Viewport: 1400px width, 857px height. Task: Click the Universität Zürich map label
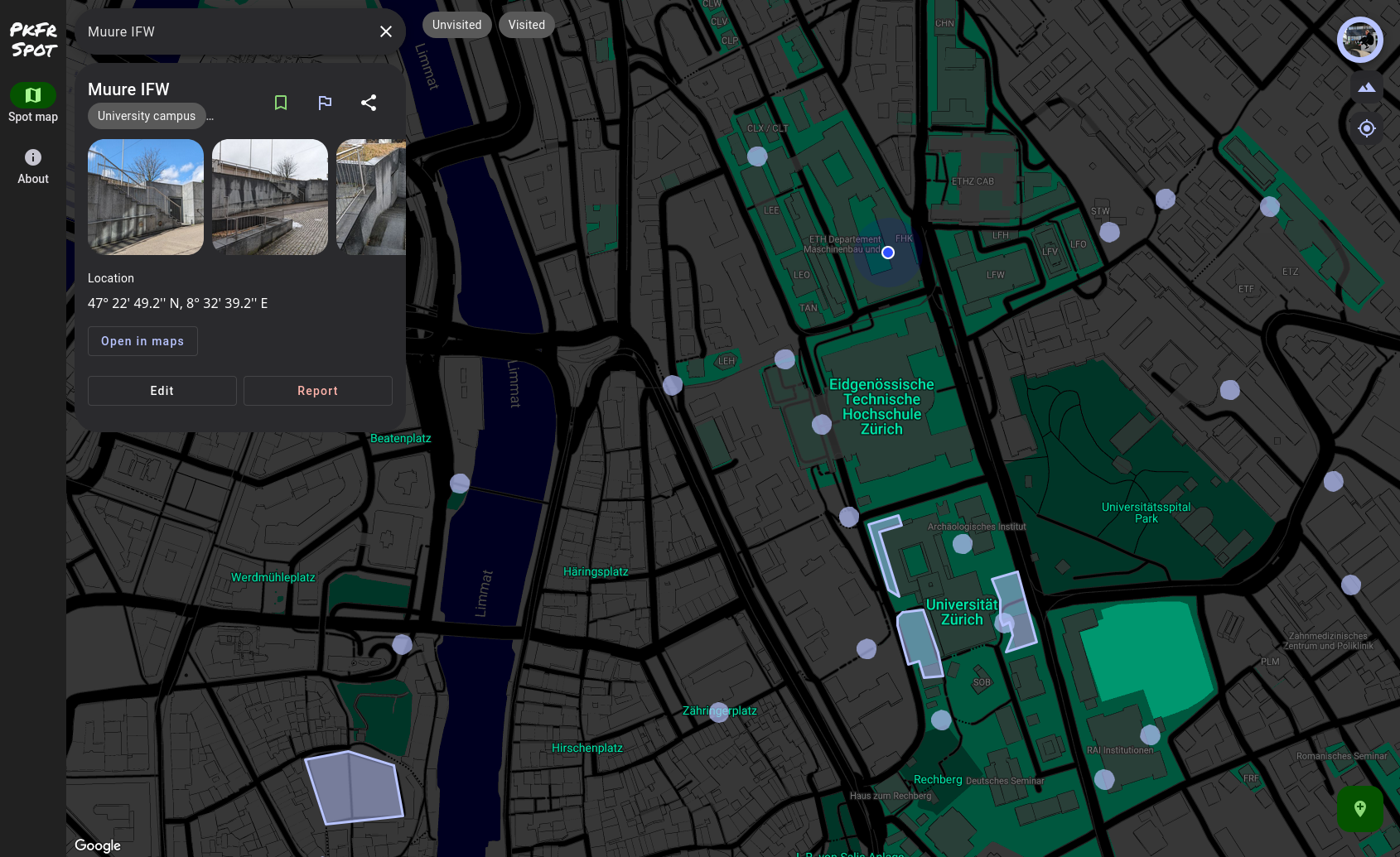tap(962, 612)
